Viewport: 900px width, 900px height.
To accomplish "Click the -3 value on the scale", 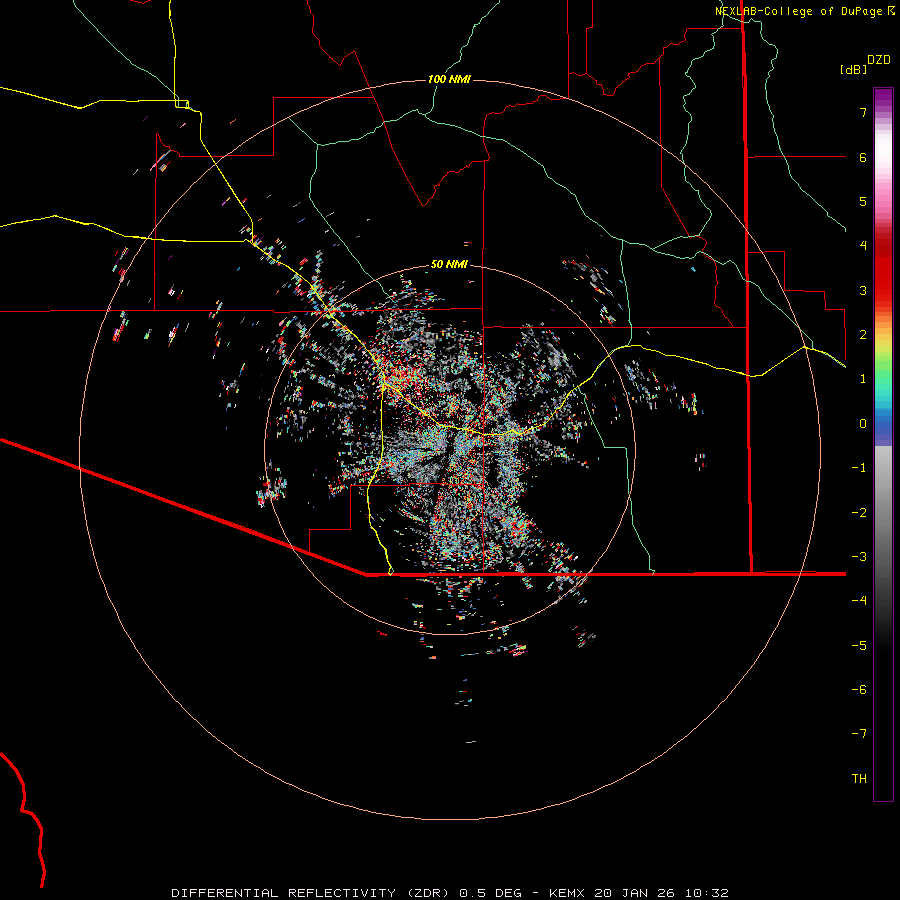I will pos(859,556).
